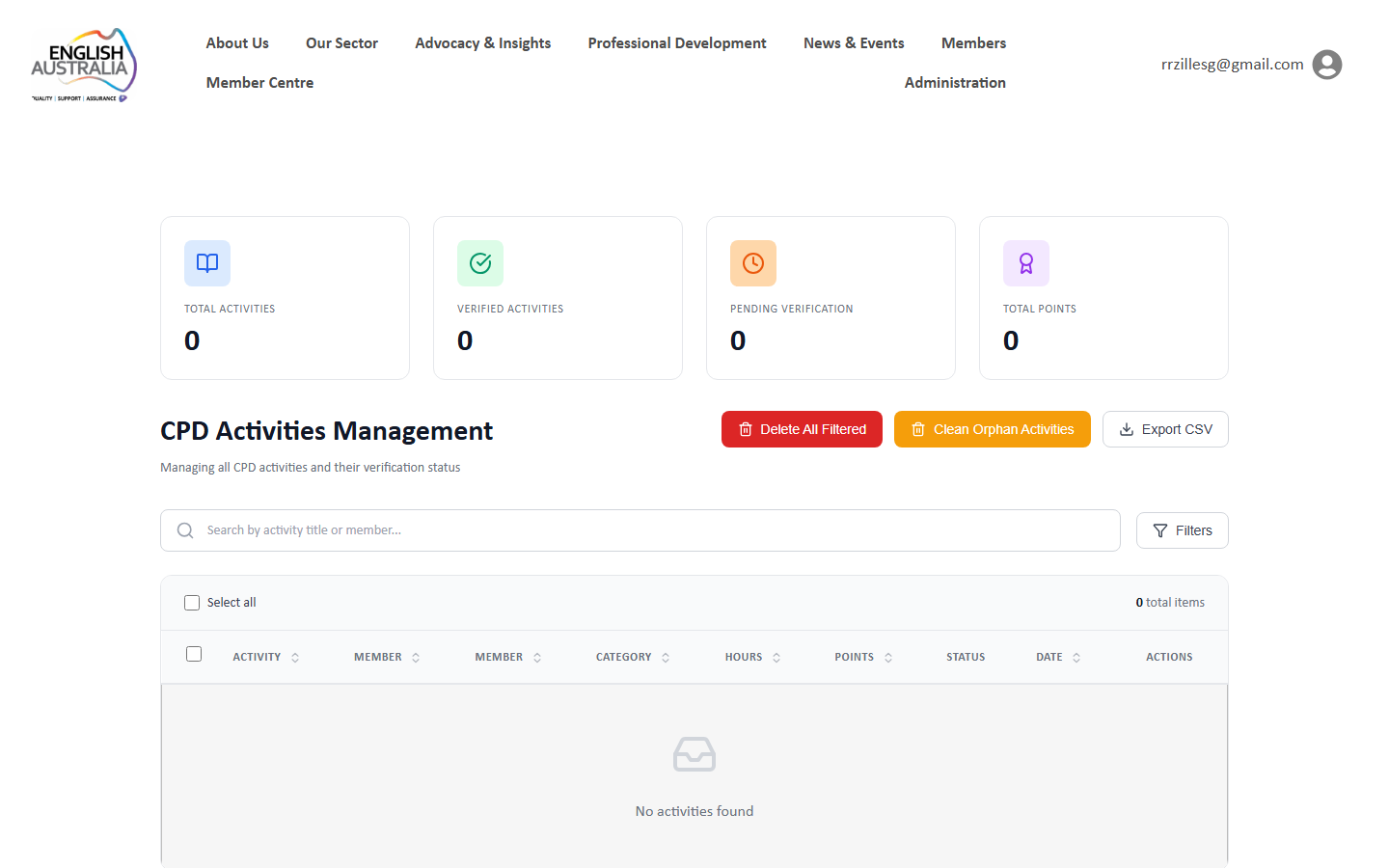Click the Total Points award ribbon icon

(x=1026, y=263)
